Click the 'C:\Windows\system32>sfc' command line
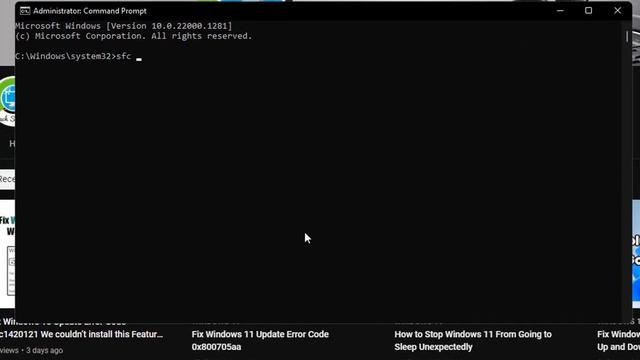Screen dimensions: 640x360 pyautogui.click(x=73, y=56)
